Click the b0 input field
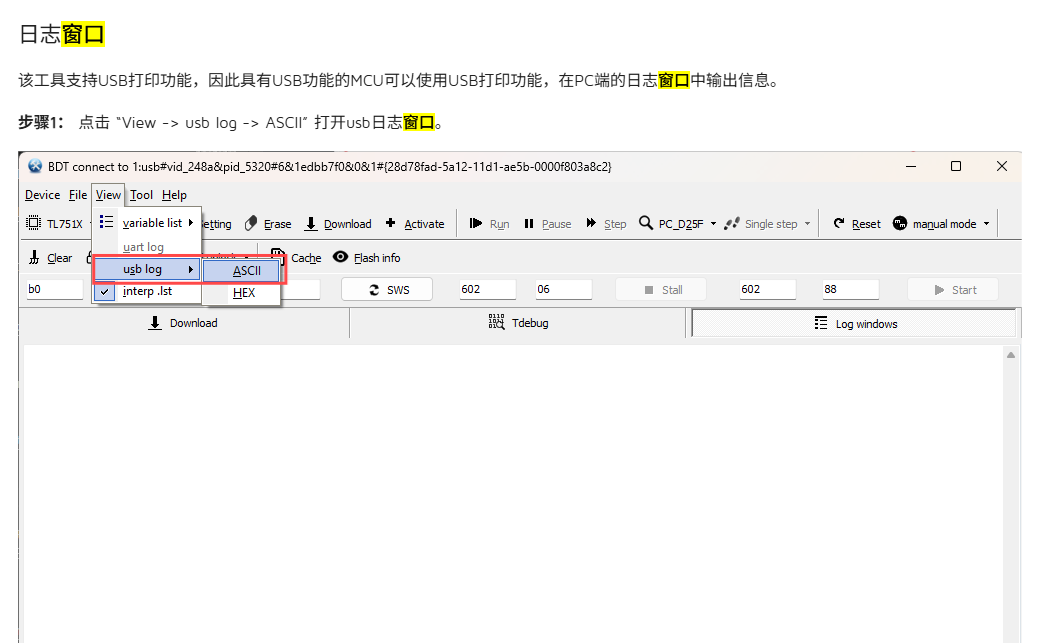Image resolution: width=1045 pixels, height=643 pixels. [53, 290]
